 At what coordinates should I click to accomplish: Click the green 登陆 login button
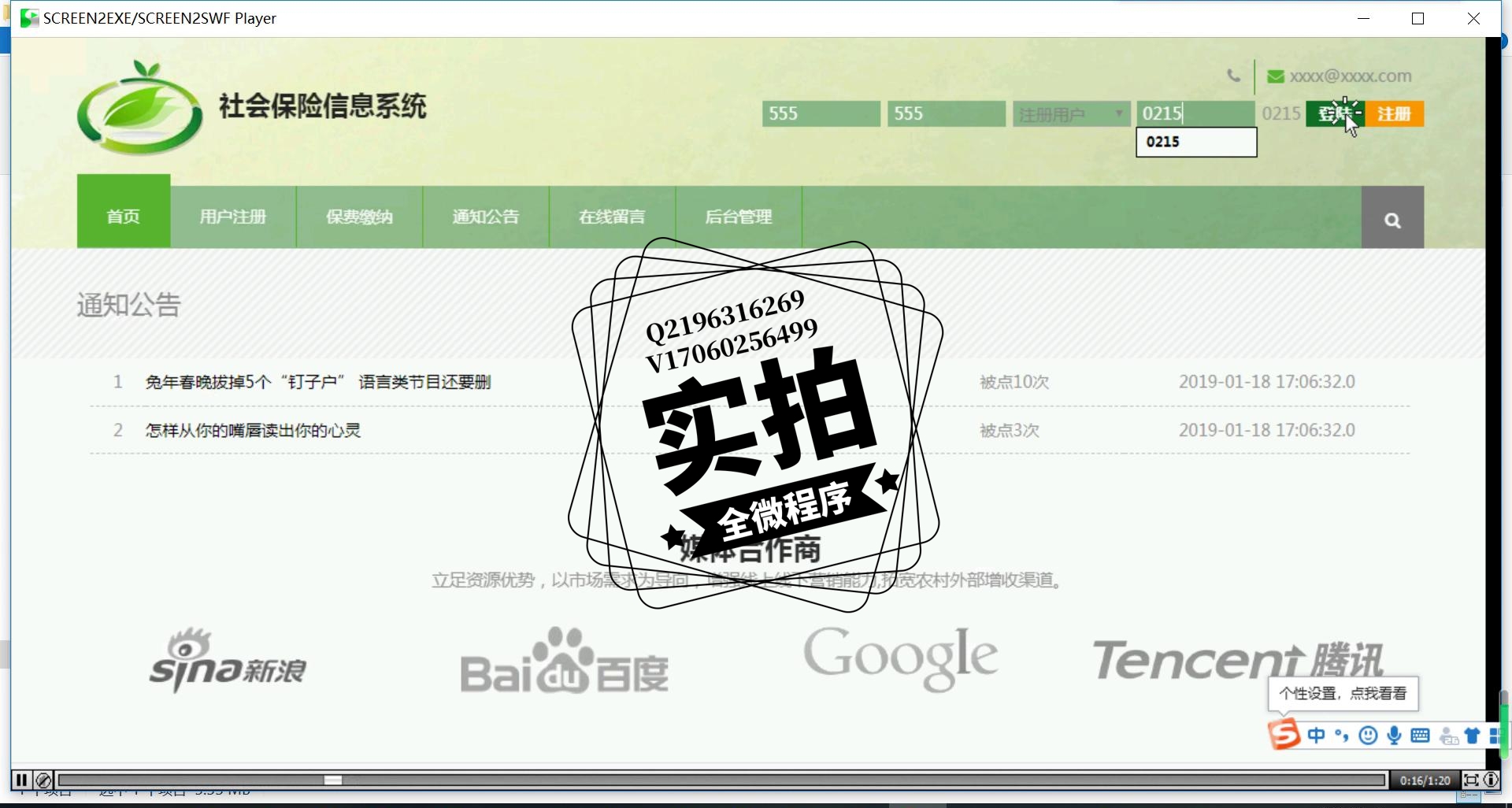pyautogui.click(x=1335, y=113)
